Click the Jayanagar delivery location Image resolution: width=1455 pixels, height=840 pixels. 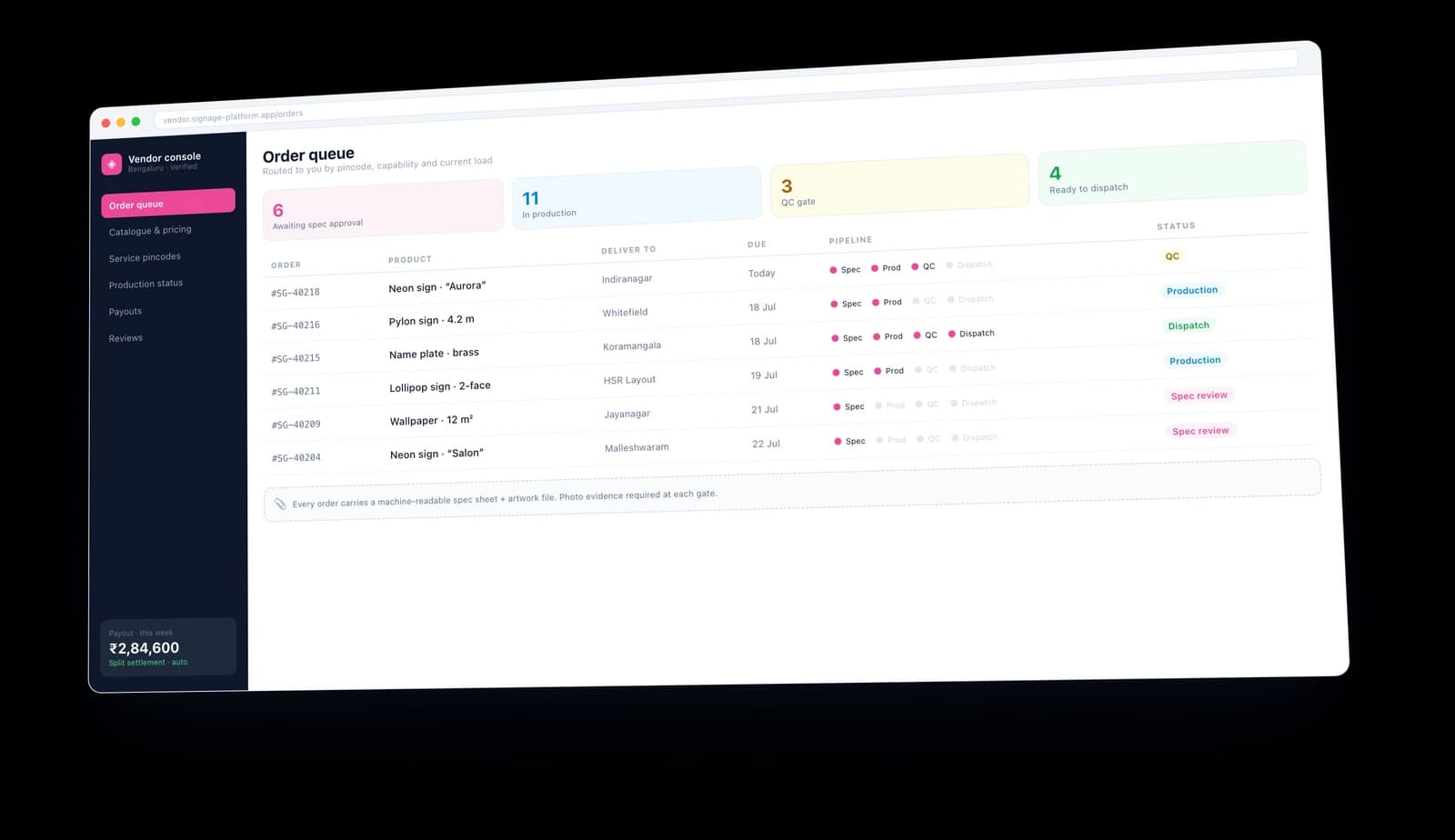(x=627, y=414)
